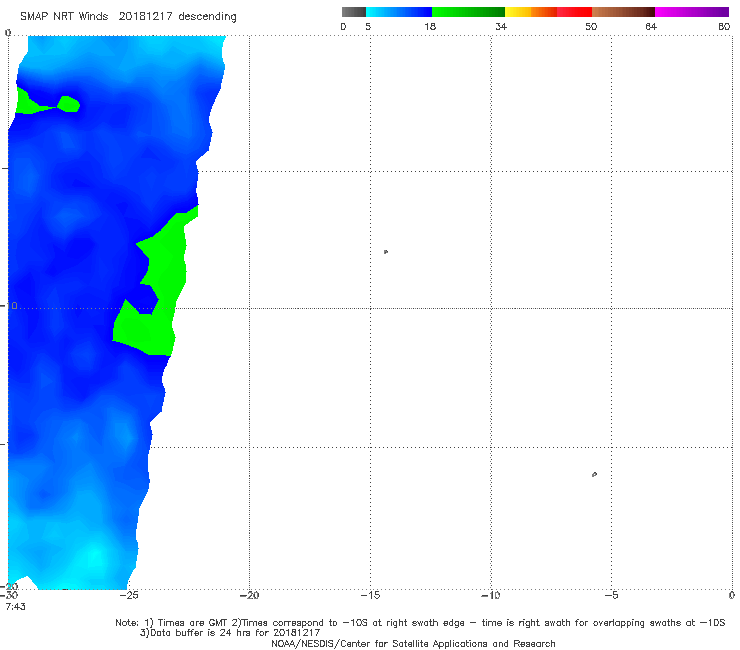Click the yellow-orange segment of the color bar
Viewport: 740px width, 650px height.
click(x=531, y=12)
